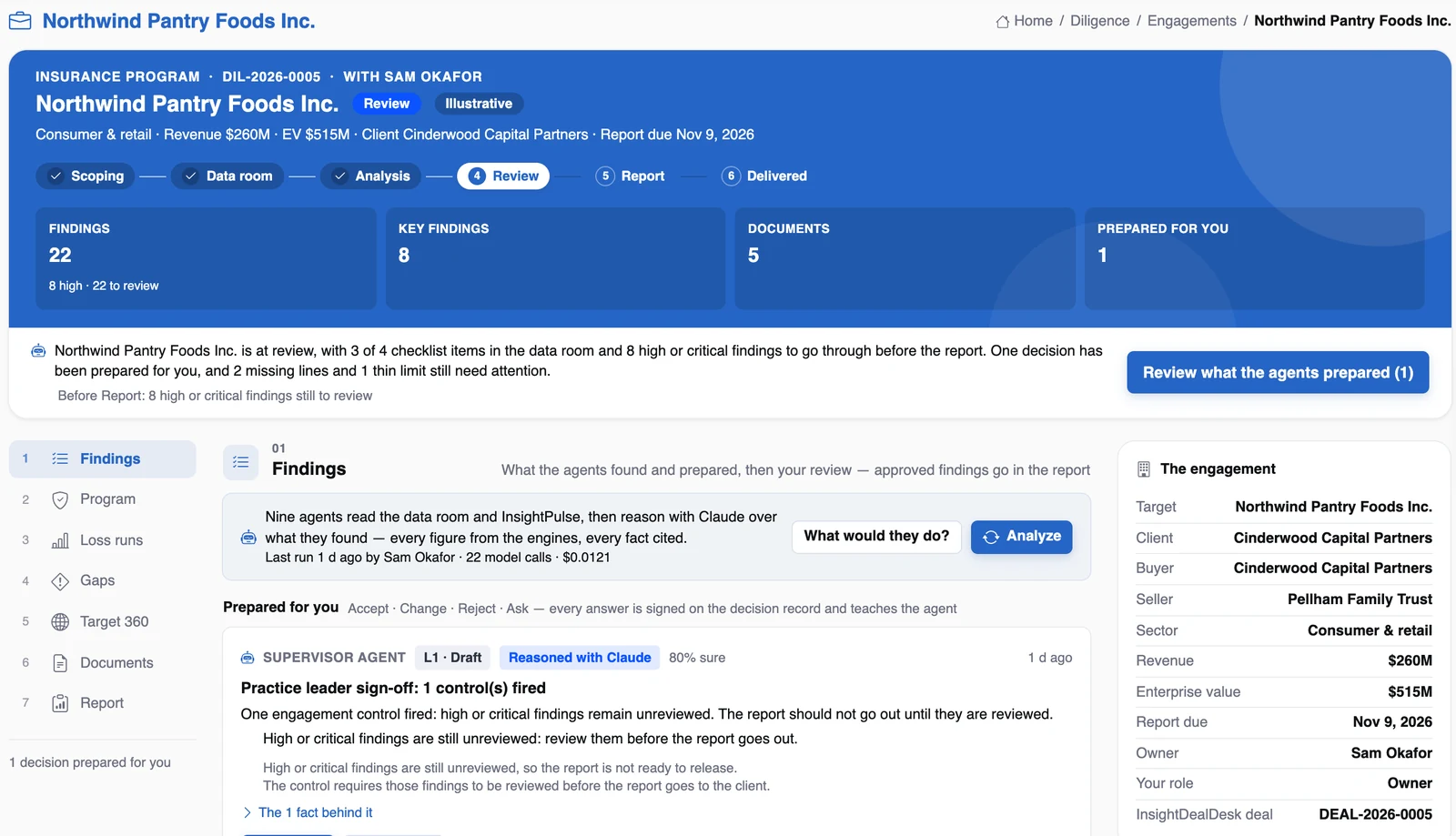Click the Prepared For You stat card
Viewport: 1456px width, 836px height.
point(1255,258)
